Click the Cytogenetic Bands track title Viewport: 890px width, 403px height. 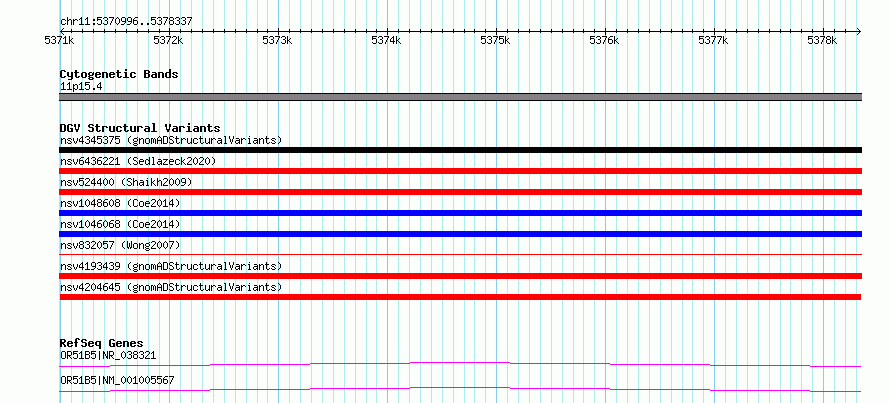(x=119, y=74)
